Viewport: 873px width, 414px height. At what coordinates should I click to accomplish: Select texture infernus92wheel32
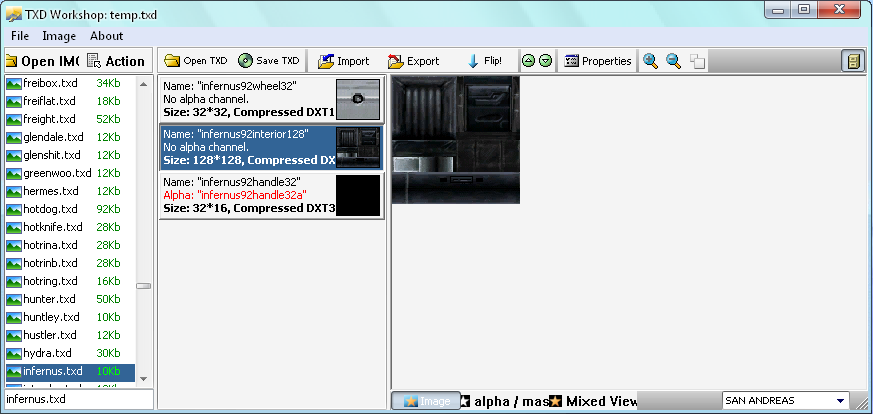[x=272, y=99]
